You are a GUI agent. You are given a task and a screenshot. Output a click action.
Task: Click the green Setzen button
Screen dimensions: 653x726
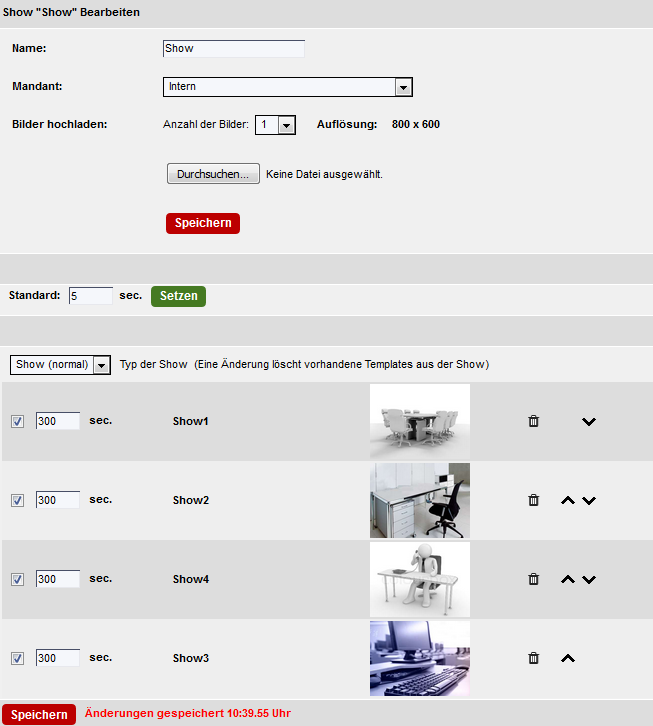178,296
